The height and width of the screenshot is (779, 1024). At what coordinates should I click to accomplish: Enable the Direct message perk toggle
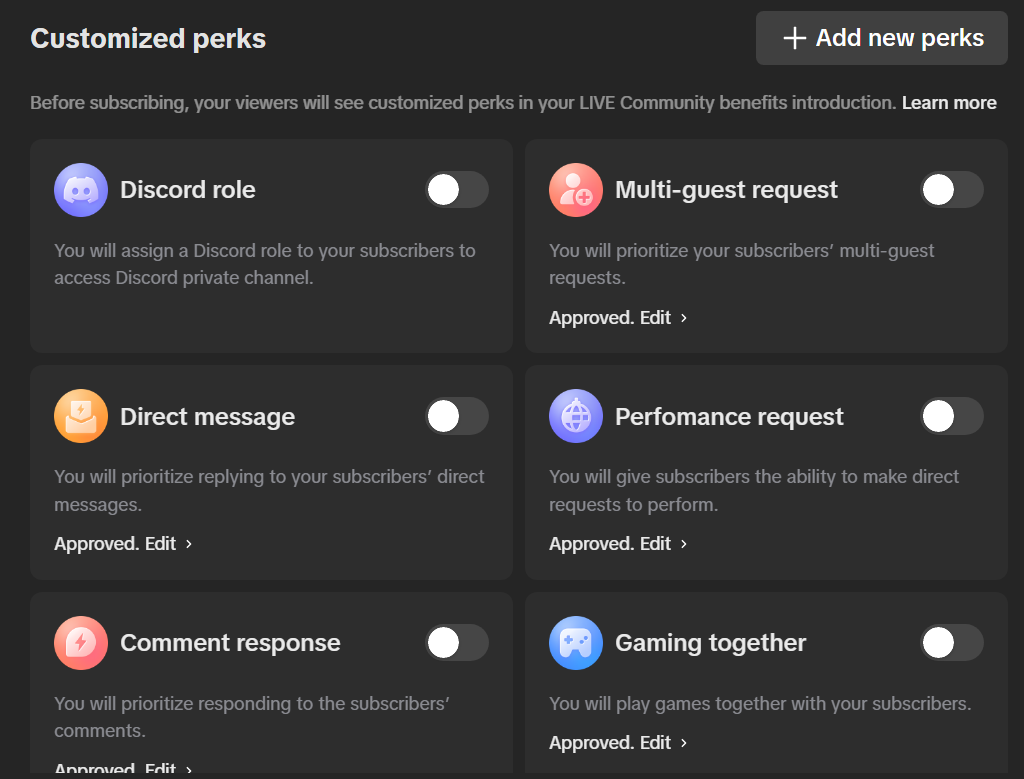point(457,416)
